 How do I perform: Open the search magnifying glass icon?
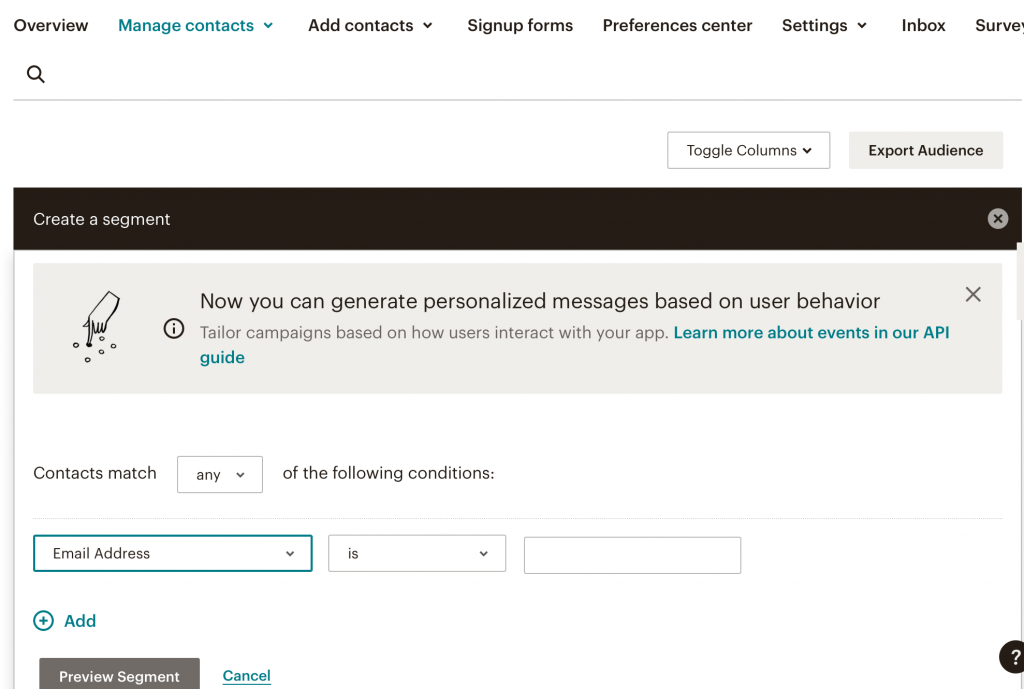35,73
